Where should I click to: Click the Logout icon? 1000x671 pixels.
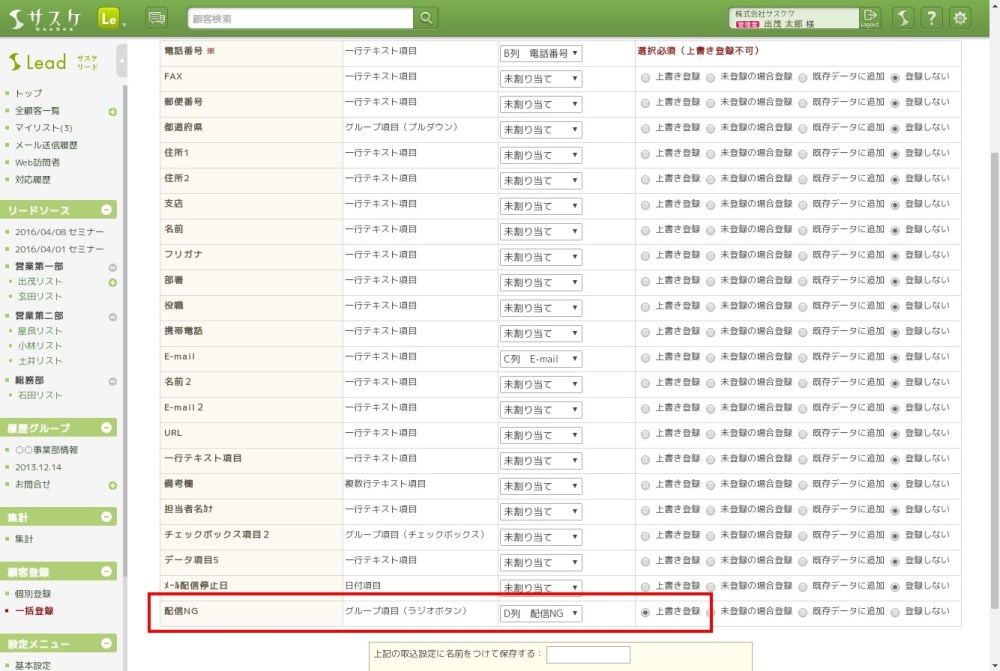pyautogui.click(x=870, y=18)
